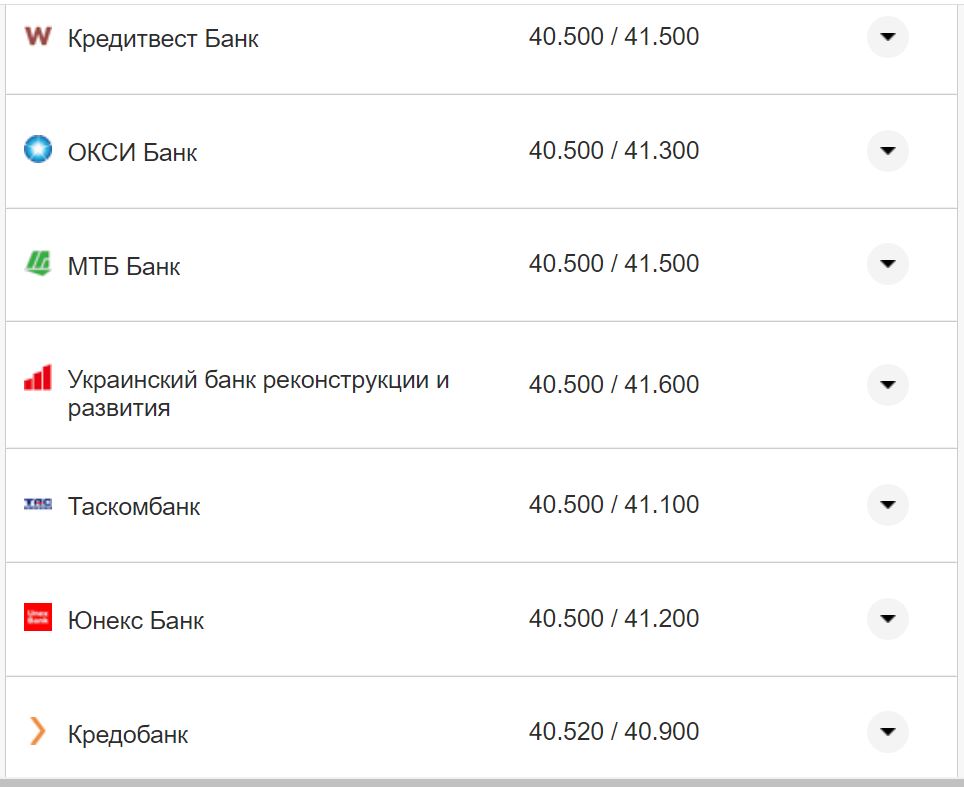The image size is (964, 787).
Task: Expand the ОКСИ Банк rate details
Action: click(887, 151)
